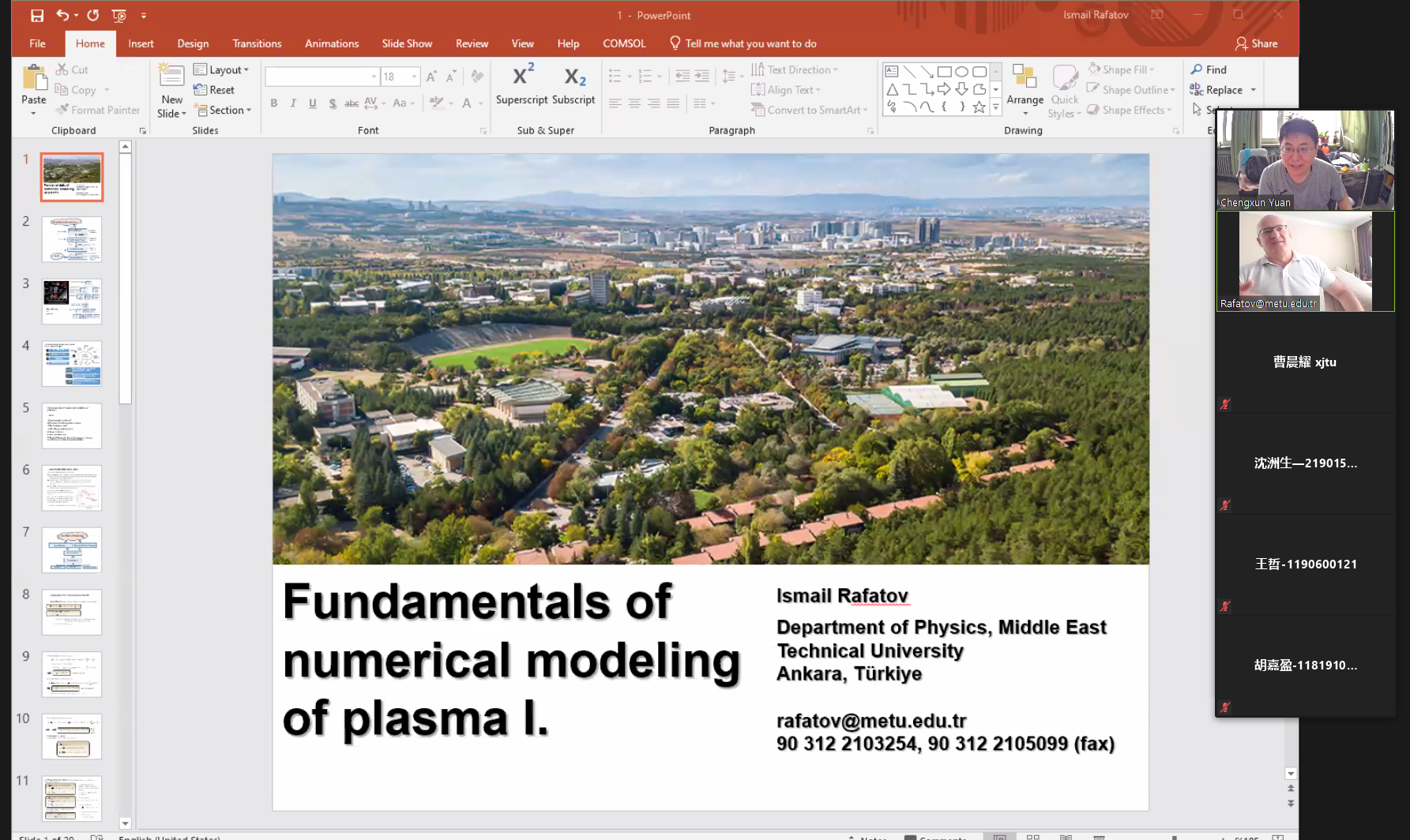
Task: Toggle Italic formatting
Action: 293,103
